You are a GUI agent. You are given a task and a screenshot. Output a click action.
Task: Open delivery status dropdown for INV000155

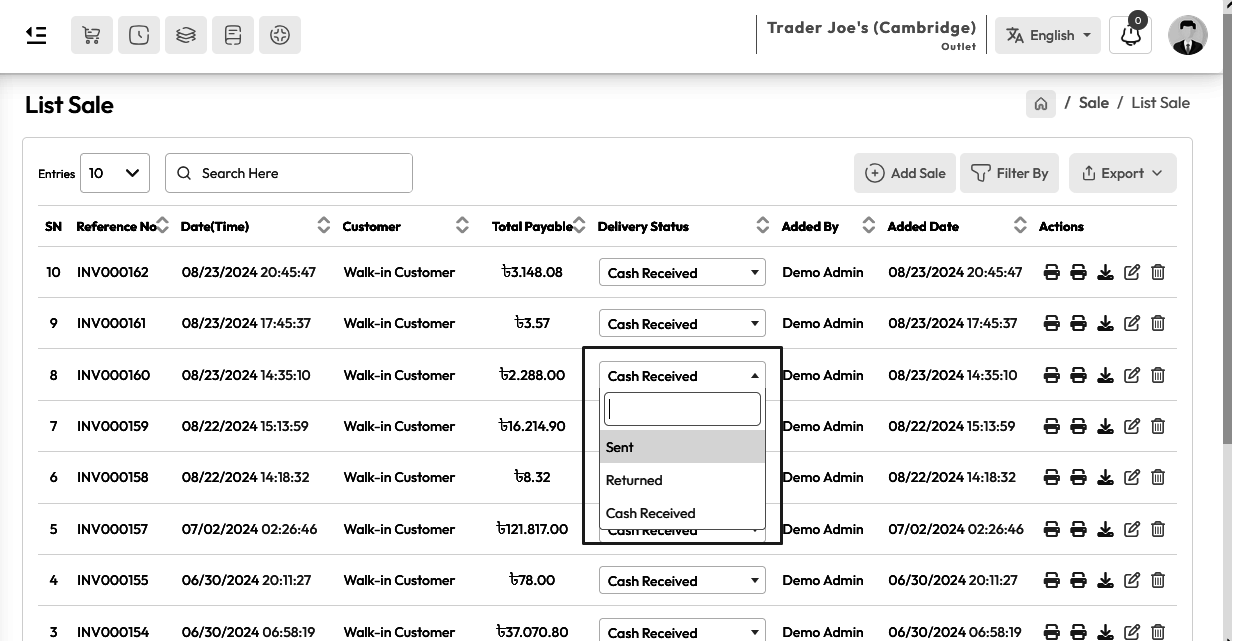coord(682,580)
